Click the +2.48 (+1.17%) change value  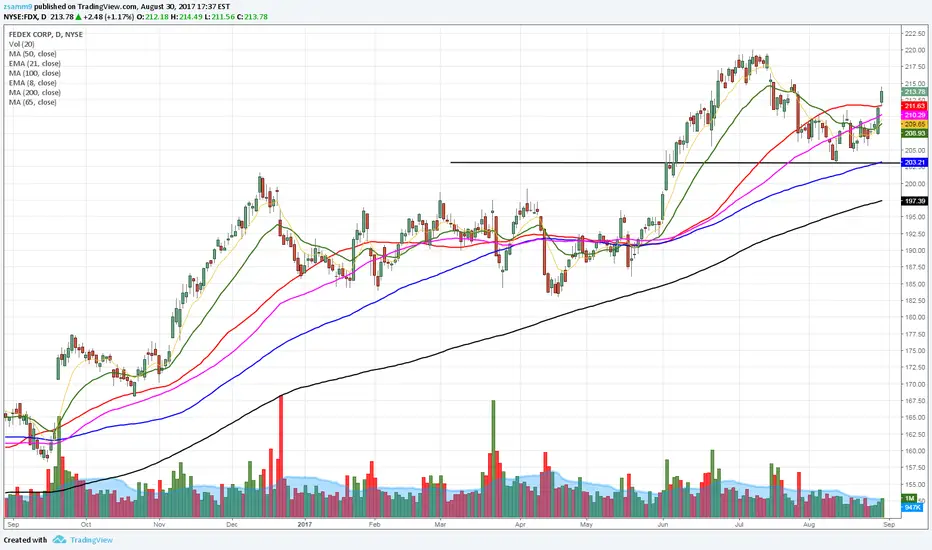pos(109,17)
